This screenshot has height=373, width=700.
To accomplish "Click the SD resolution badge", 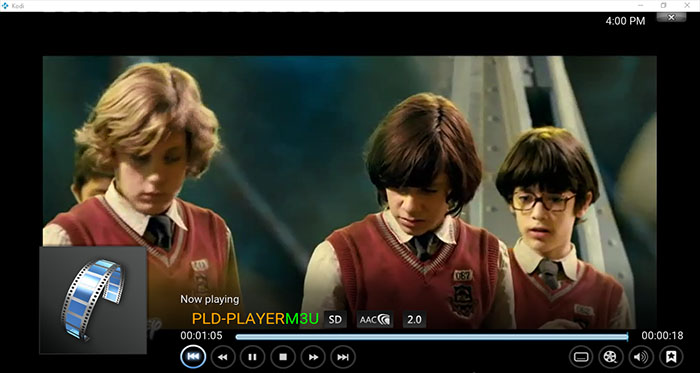I will point(335,319).
